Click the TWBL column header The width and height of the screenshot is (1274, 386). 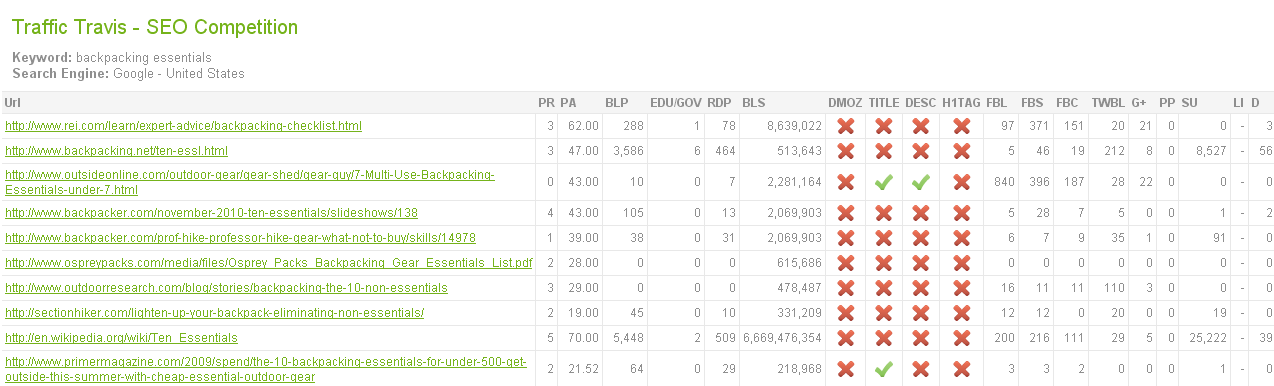click(1108, 102)
